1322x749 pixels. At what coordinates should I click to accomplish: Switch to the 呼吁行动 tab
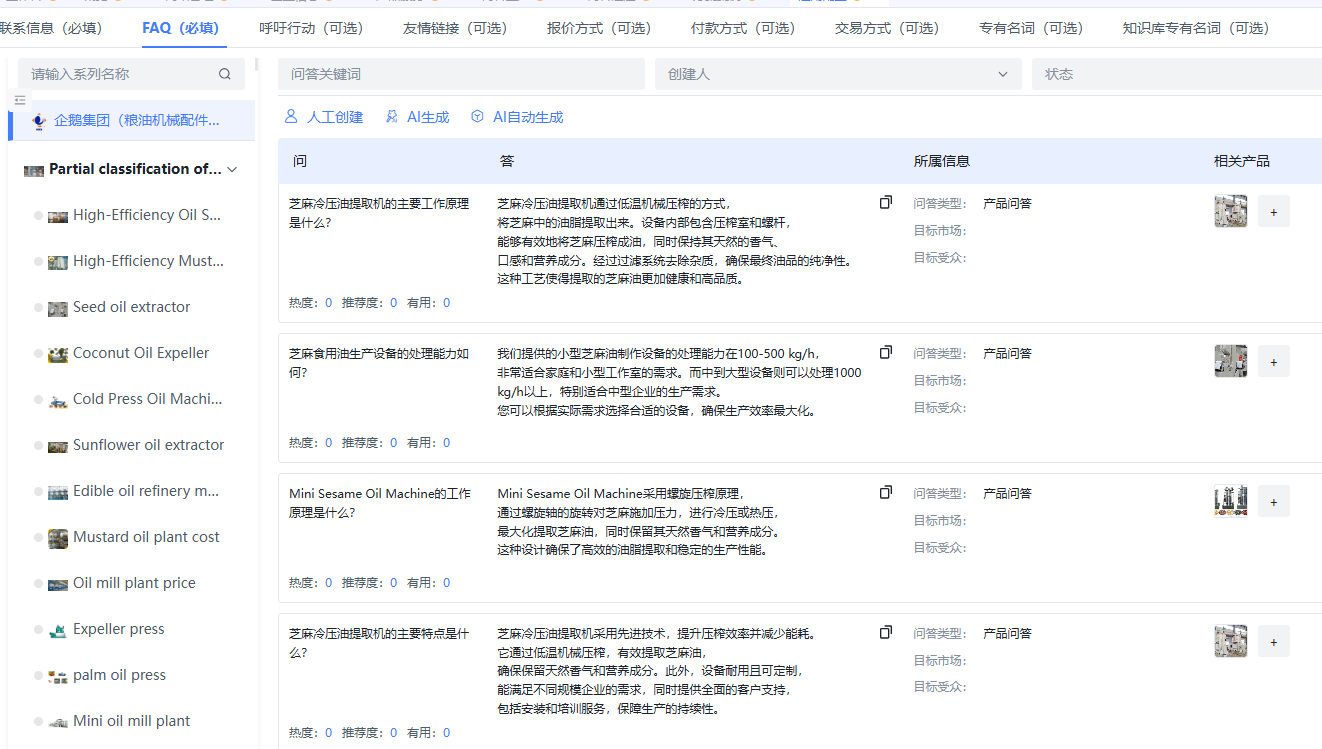coord(310,28)
